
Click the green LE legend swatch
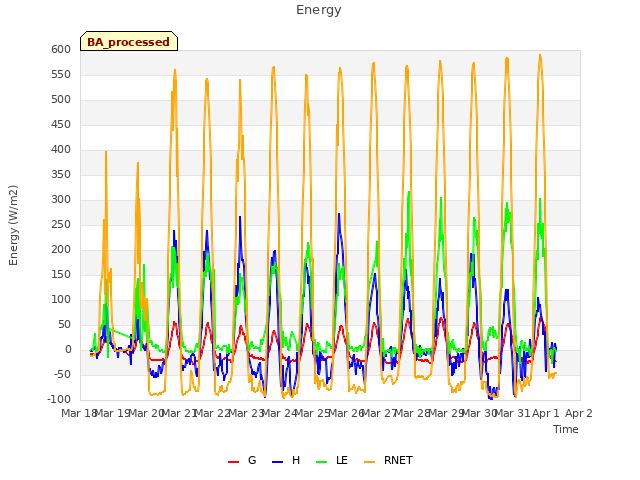pos(322,462)
